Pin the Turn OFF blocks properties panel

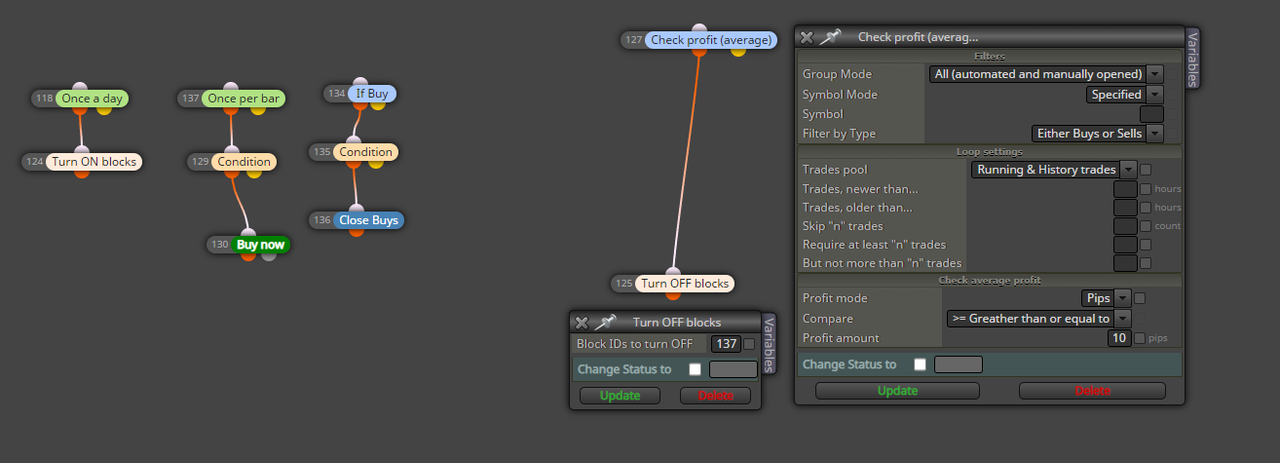point(605,322)
